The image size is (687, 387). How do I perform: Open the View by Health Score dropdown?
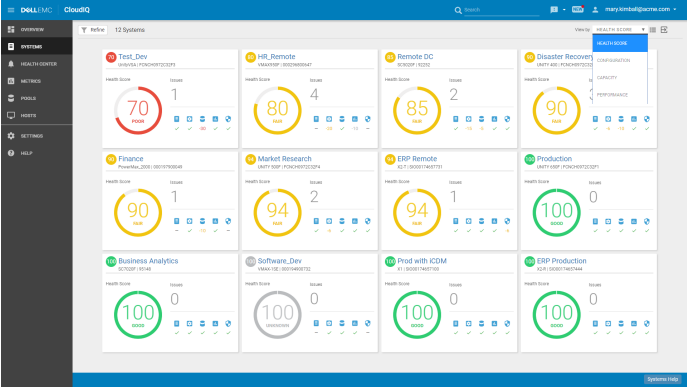(620, 29)
